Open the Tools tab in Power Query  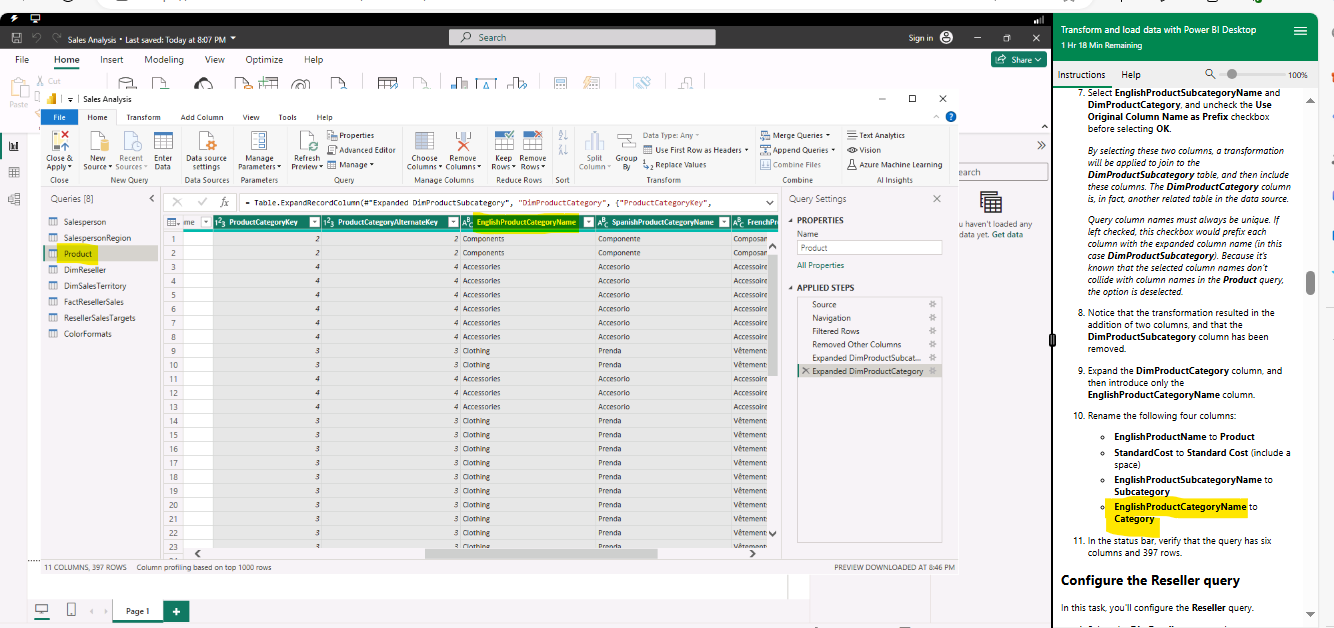coord(287,117)
